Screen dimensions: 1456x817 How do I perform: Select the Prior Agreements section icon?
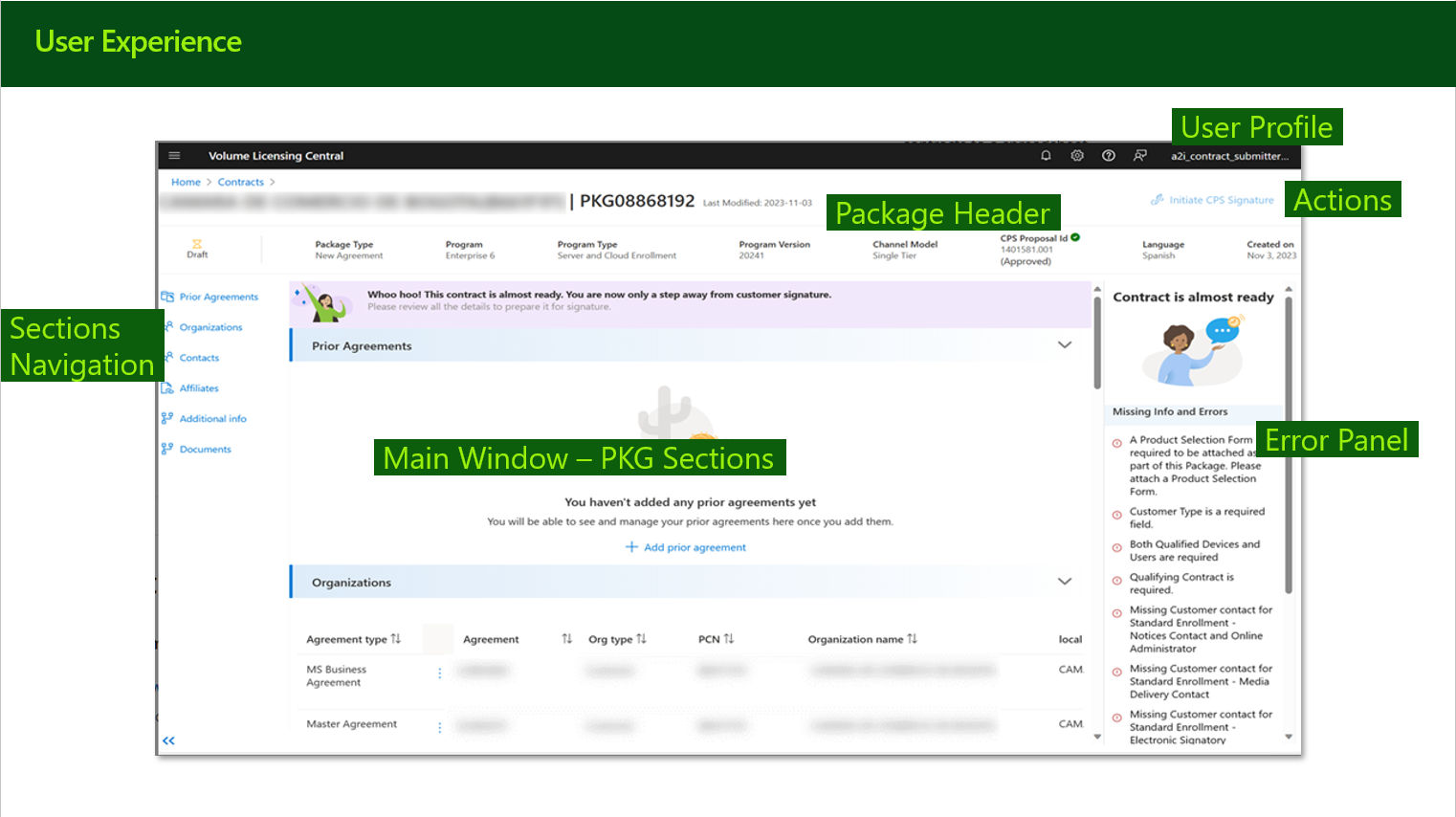(169, 297)
